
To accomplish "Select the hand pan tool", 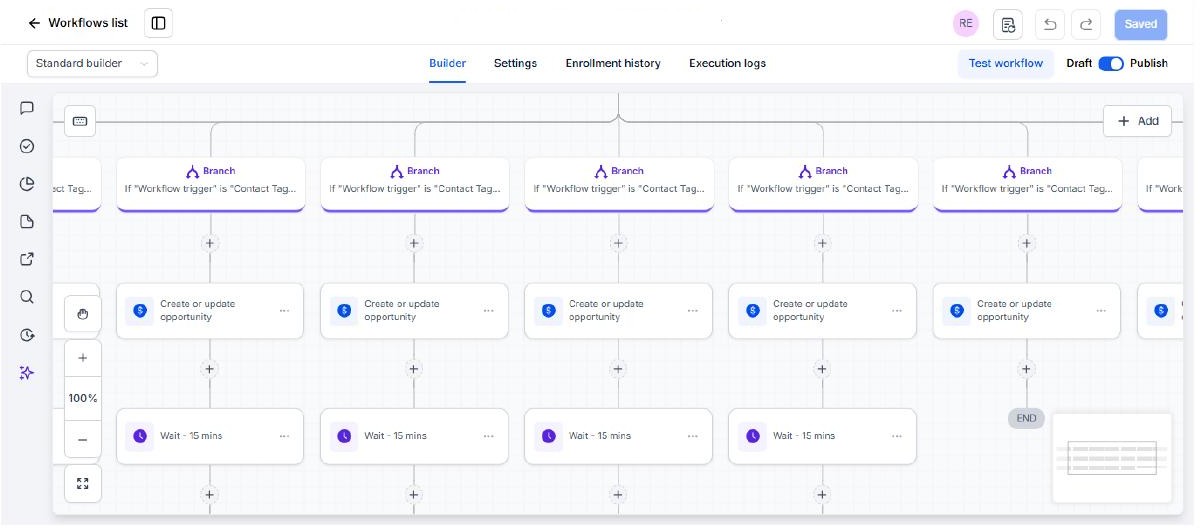I will tap(82, 314).
